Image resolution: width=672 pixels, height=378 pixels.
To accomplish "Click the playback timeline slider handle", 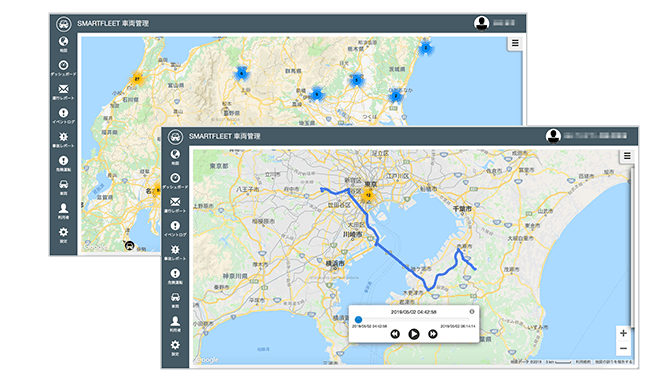I will (358, 319).
